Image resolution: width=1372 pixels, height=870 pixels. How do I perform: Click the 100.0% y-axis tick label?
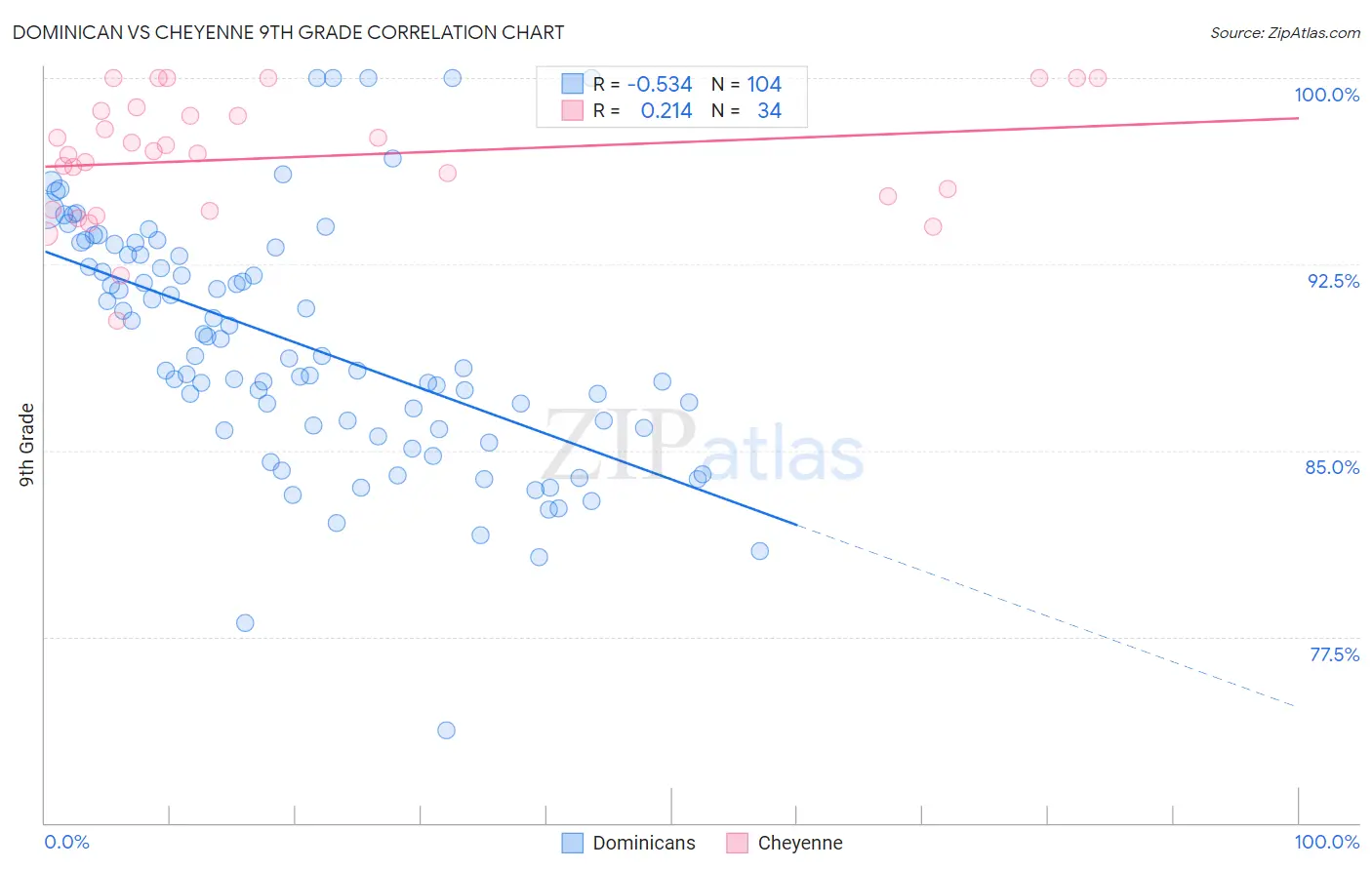tap(1326, 95)
